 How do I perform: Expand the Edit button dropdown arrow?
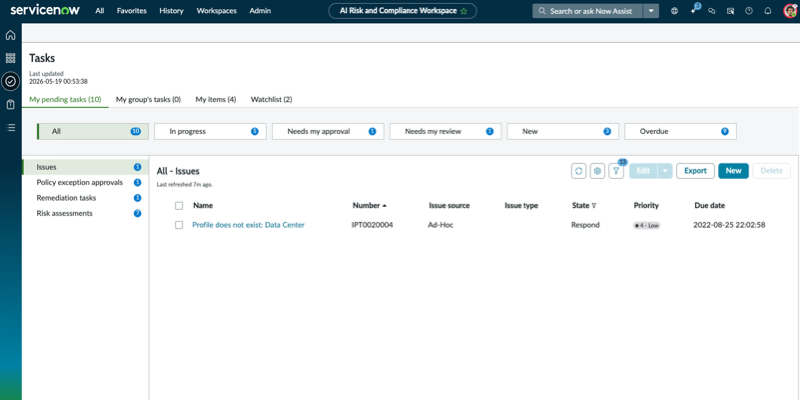[665, 171]
